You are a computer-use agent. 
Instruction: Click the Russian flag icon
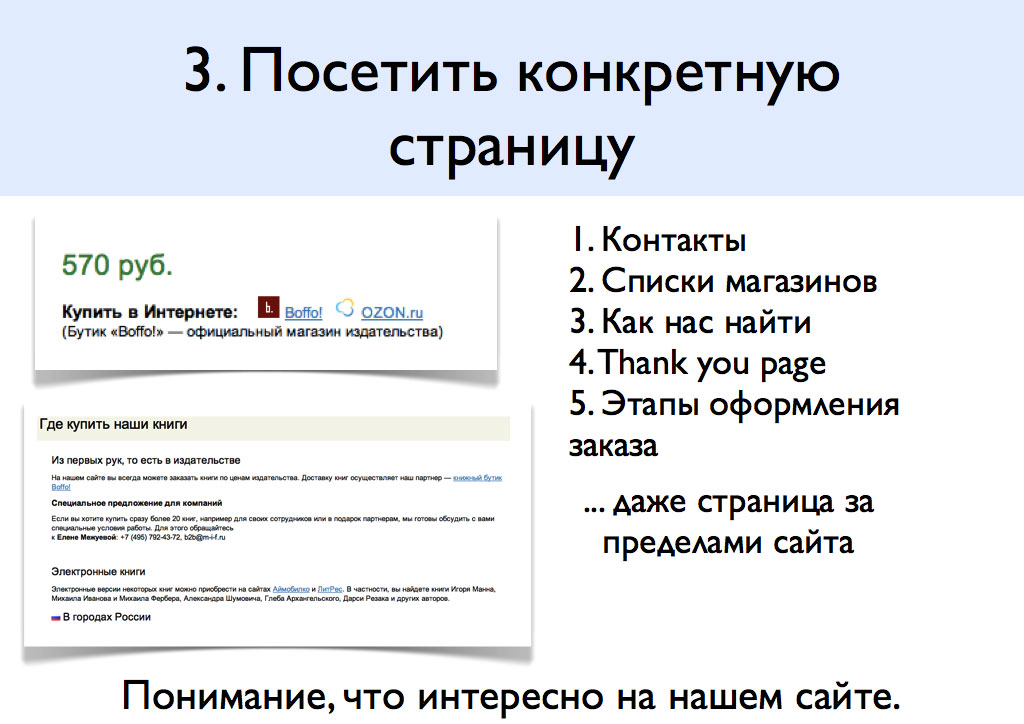click(x=56, y=618)
